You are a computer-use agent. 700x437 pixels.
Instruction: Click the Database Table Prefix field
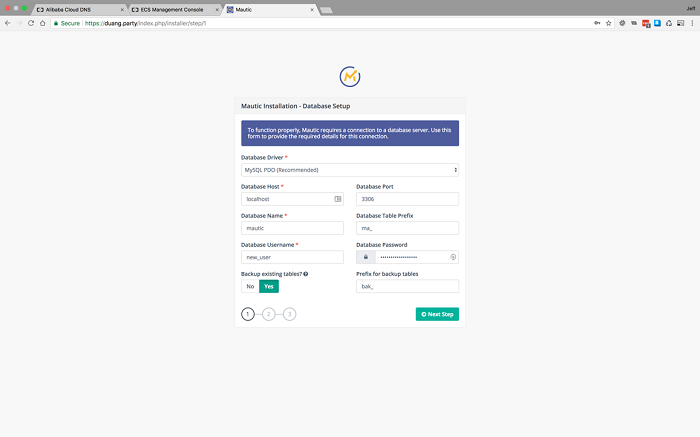click(407, 228)
